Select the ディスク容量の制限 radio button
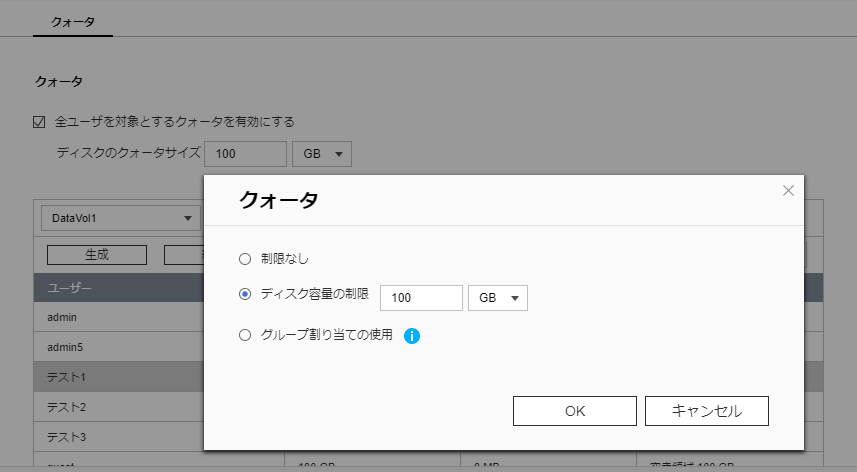This screenshot has width=857, height=472. 245,294
